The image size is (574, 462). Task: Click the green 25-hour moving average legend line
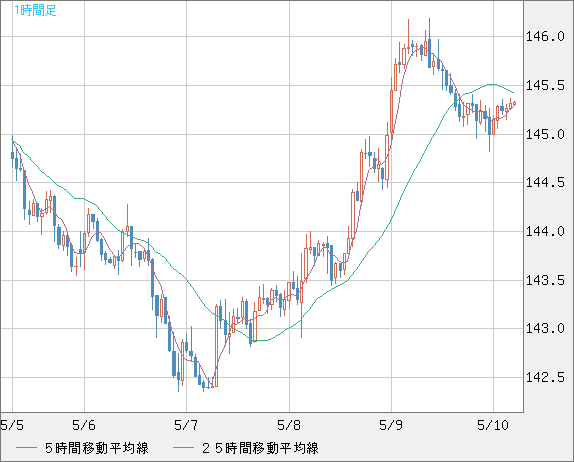coord(183,448)
